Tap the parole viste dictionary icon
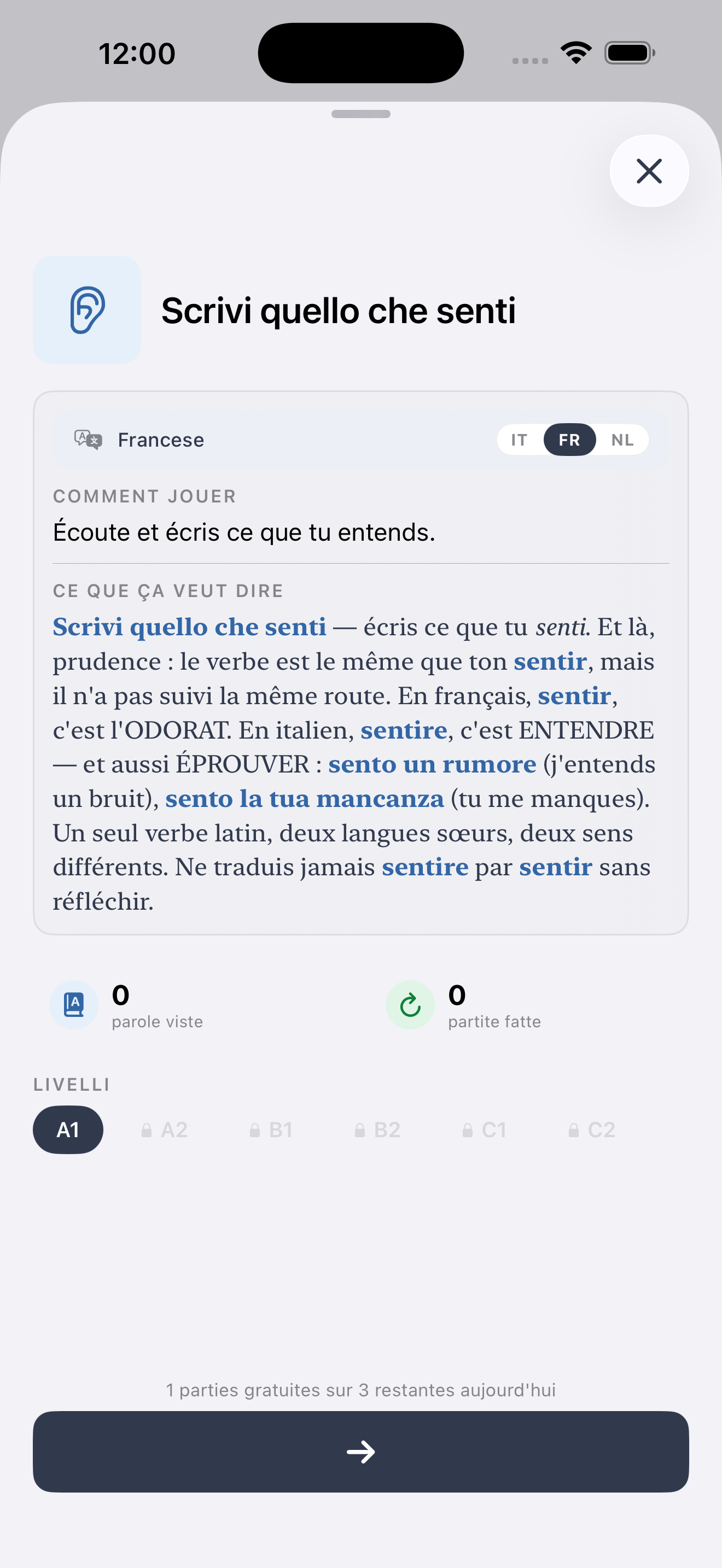Viewport: 722px width, 1568px height. click(74, 1005)
